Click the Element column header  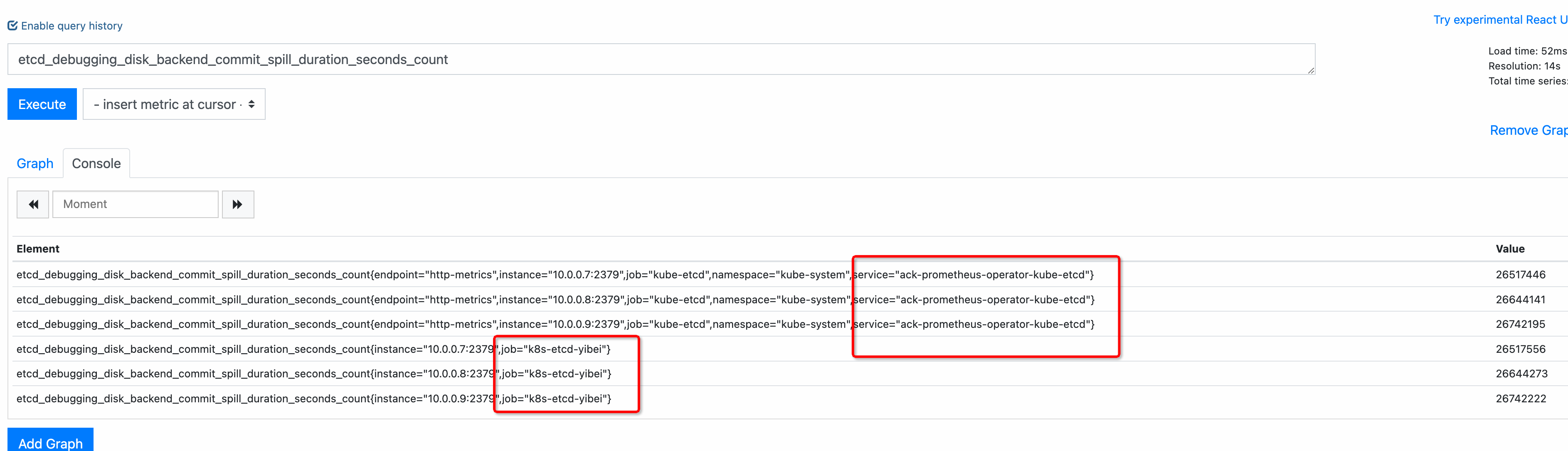tap(38, 249)
